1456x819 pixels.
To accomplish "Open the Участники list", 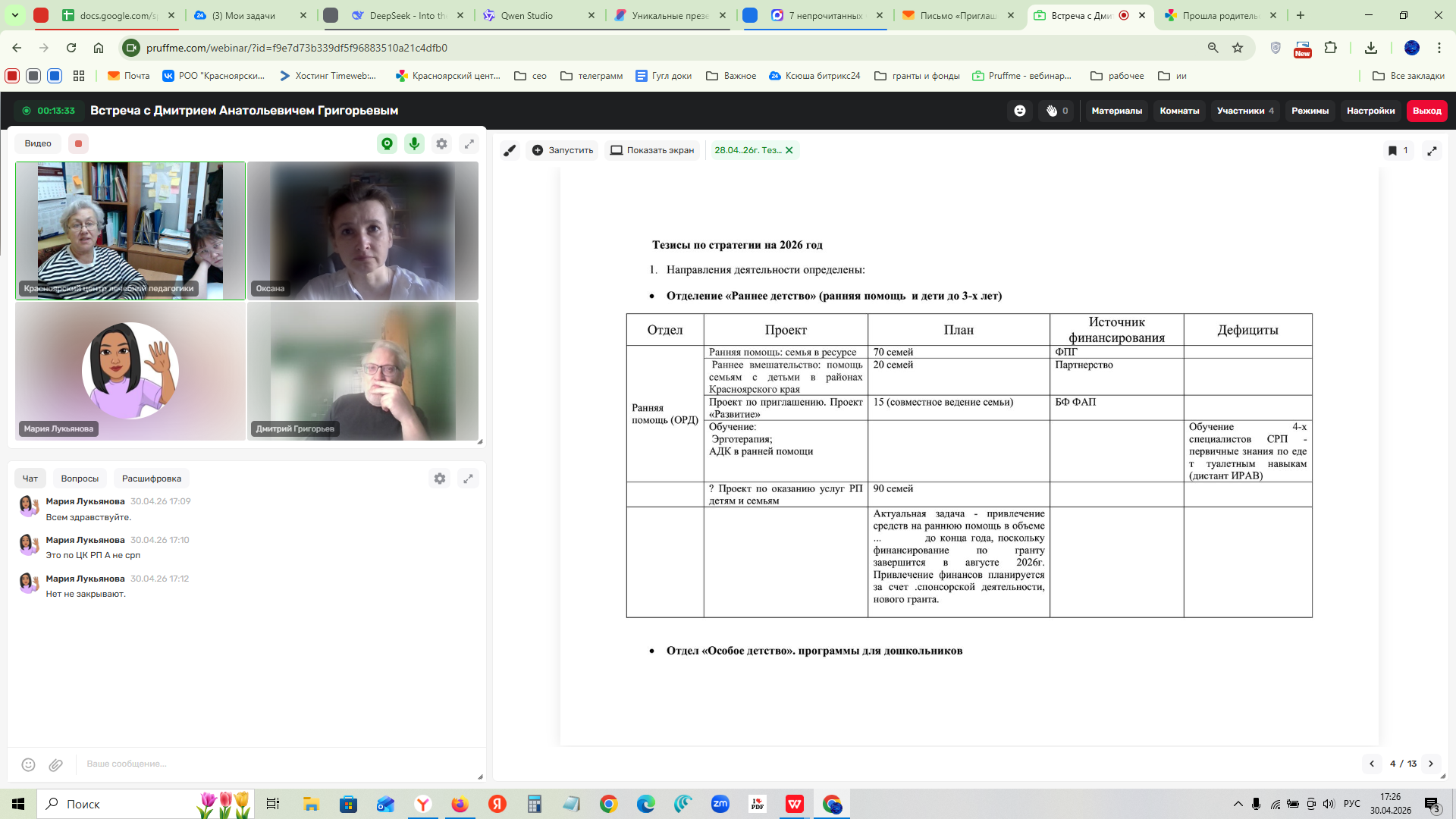I will pyautogui.click(x=1245, y=111).
